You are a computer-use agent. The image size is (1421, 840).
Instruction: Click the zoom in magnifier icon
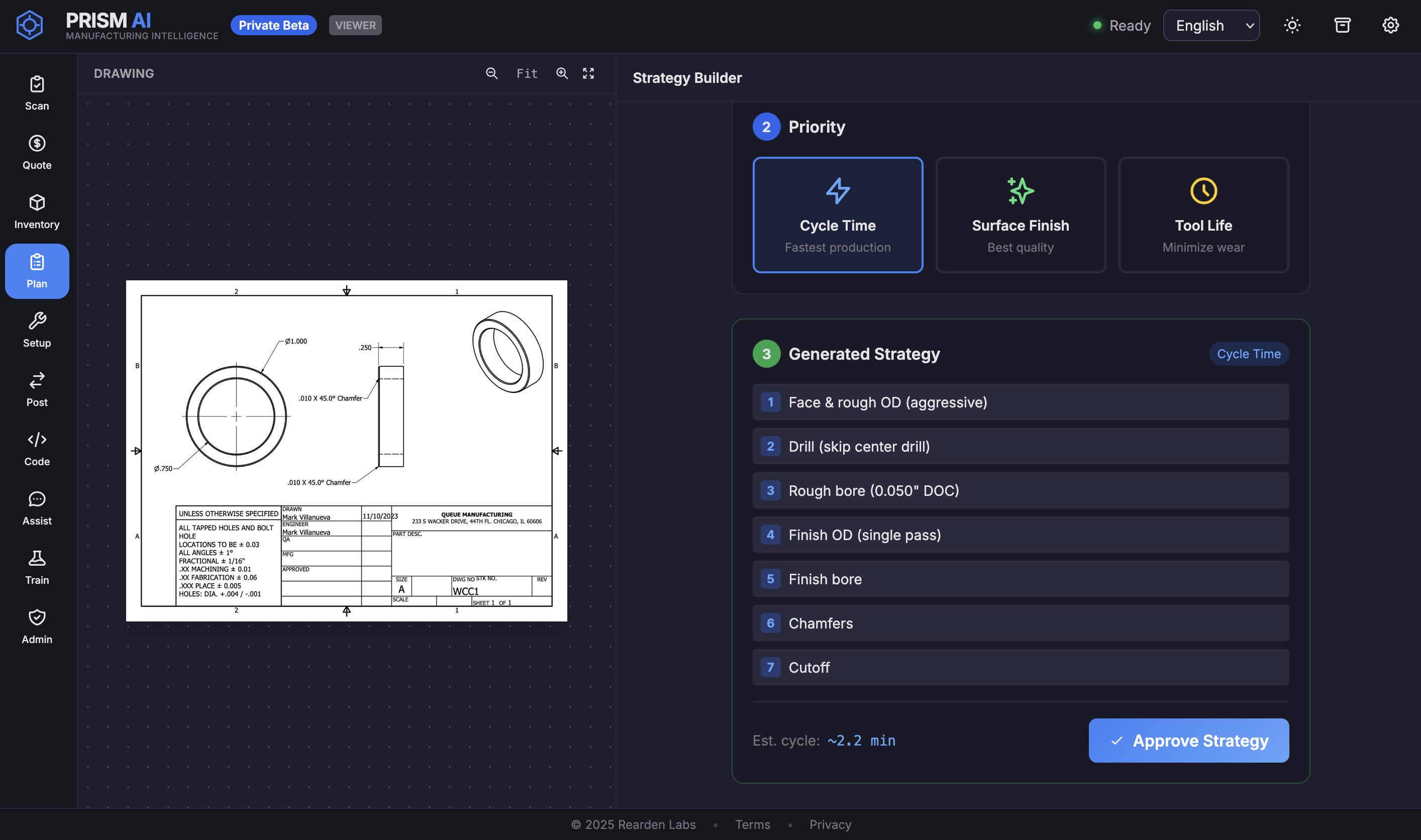point(562,73)
